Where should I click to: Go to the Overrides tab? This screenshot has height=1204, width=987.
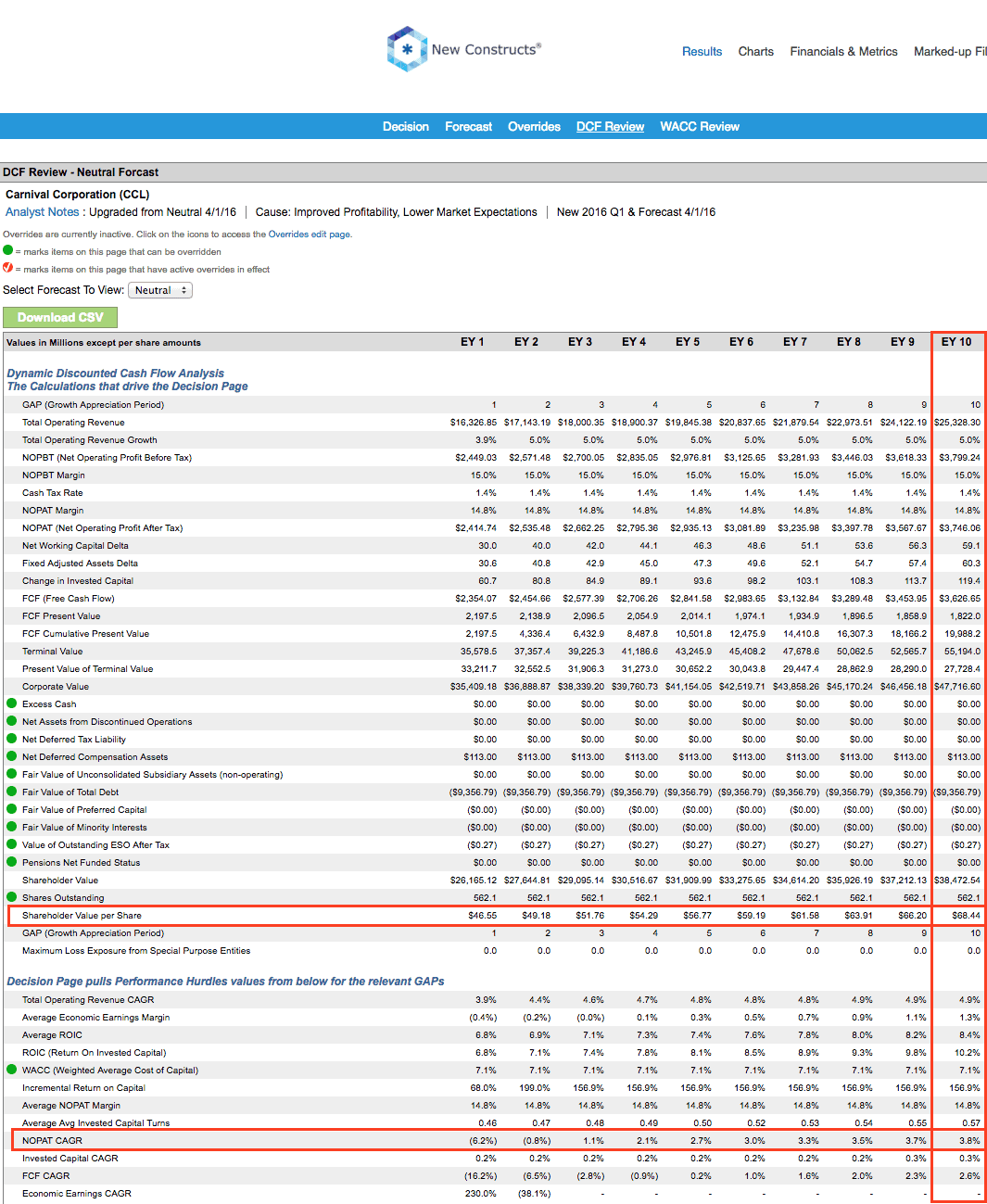click(x=534, y=127)
